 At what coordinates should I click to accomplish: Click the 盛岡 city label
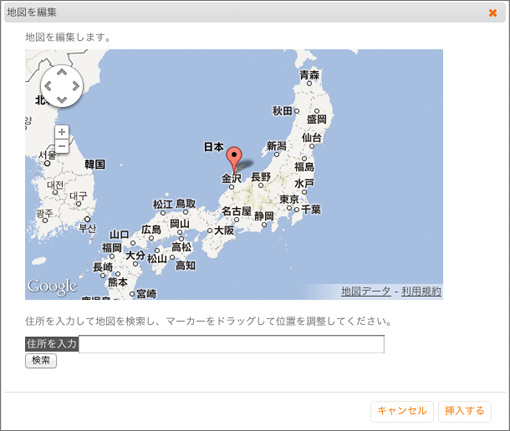click(316, 119)
